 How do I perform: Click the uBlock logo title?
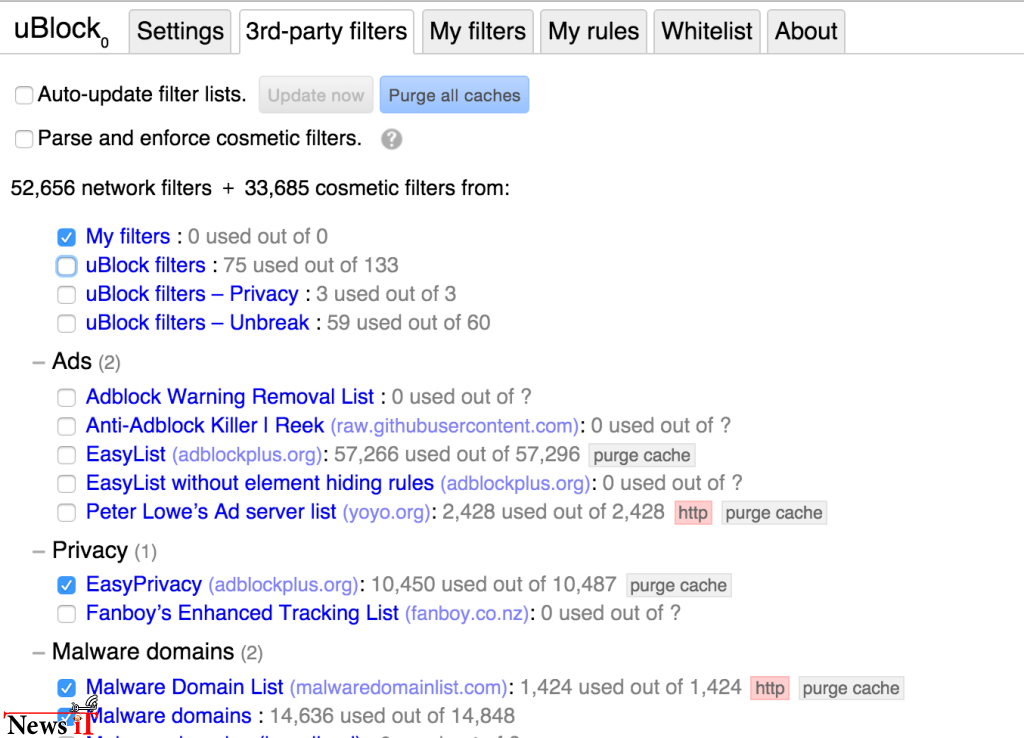[x=61, y=30]
